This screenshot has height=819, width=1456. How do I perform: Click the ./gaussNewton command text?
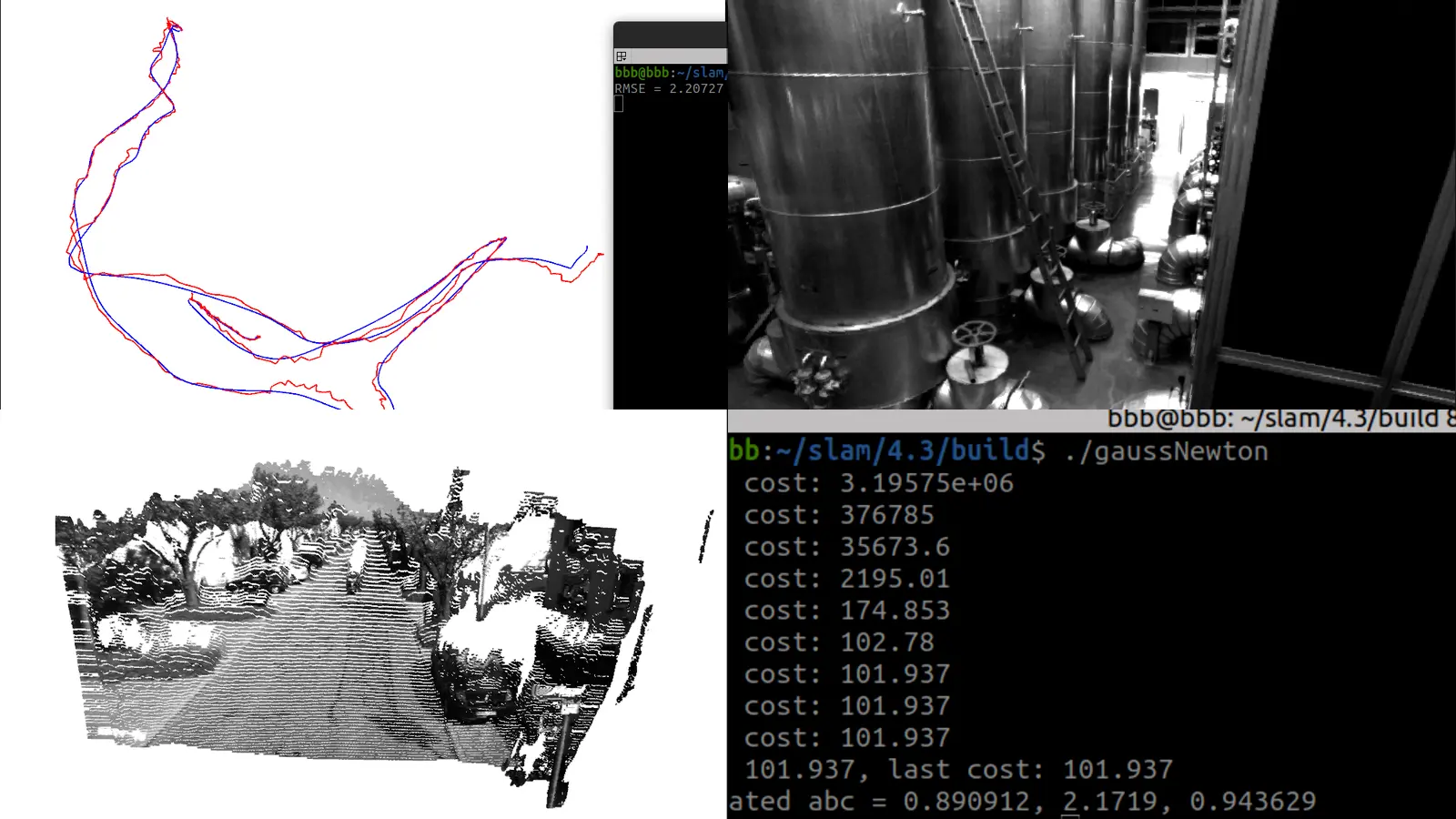pyautogui.click(x=1166, y=451)
